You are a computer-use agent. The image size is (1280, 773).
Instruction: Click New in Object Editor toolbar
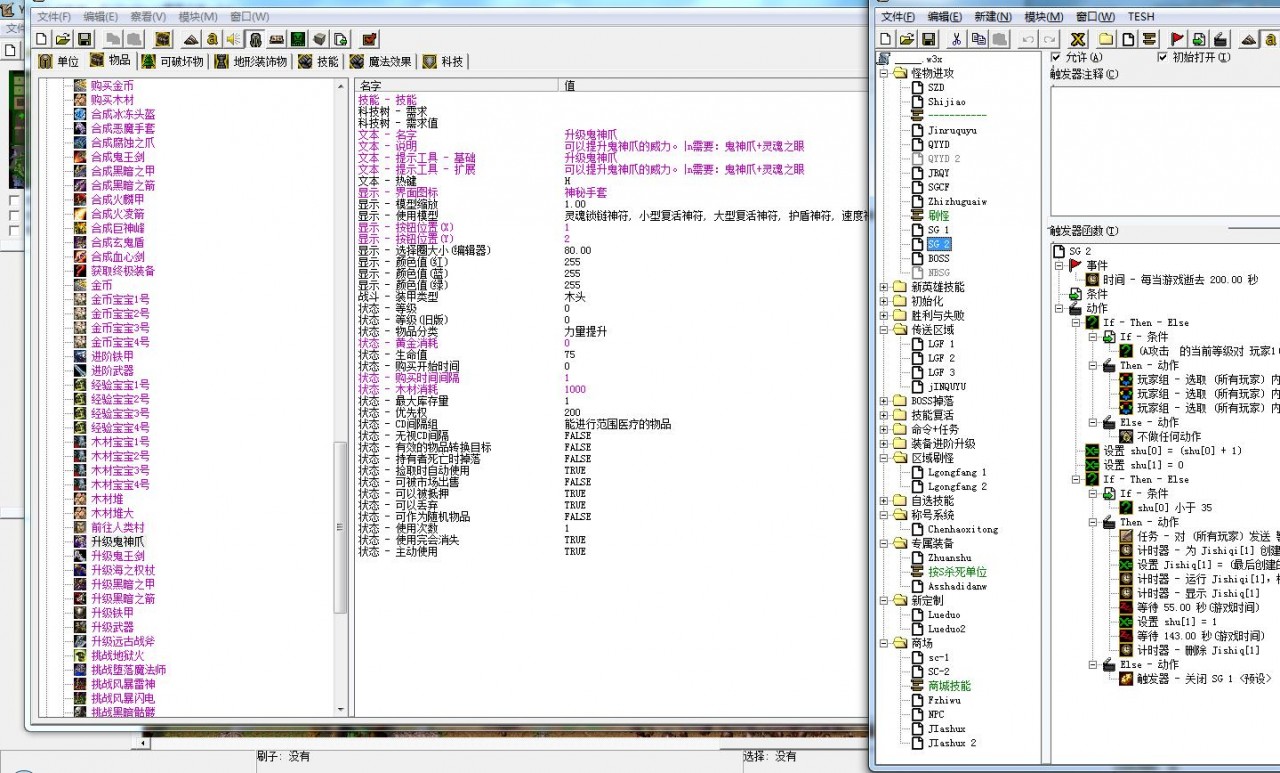[x=42, y=39]
